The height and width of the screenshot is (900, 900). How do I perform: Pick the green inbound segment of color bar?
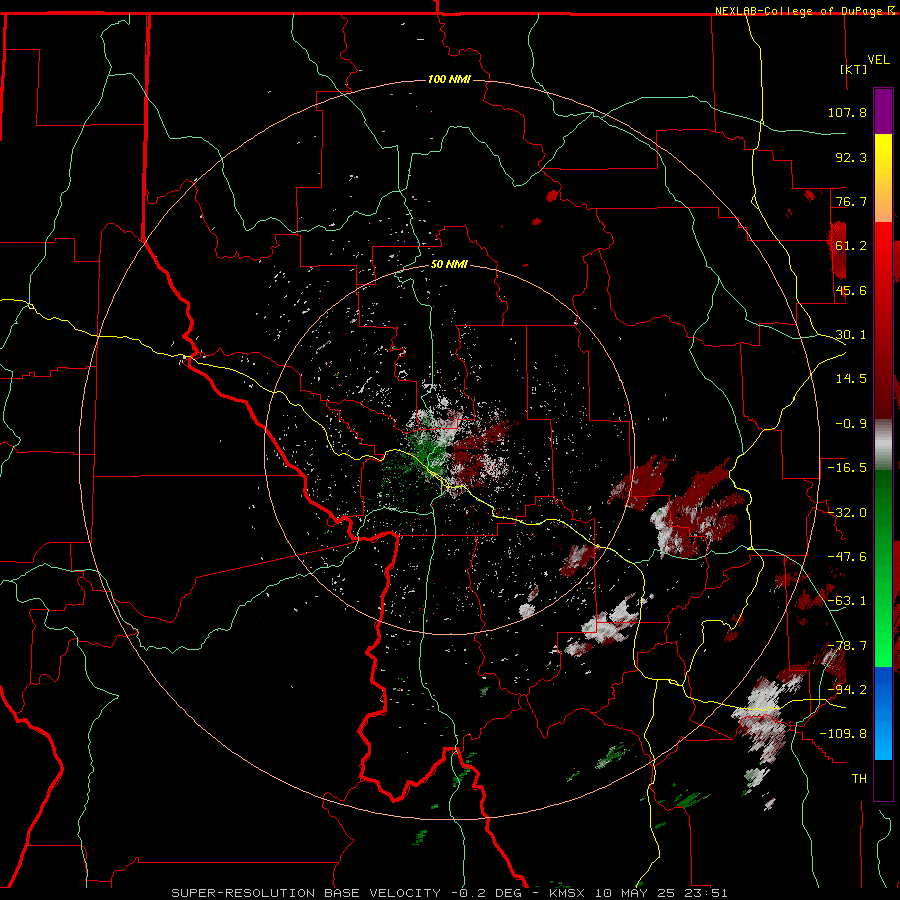coord(883,568)
